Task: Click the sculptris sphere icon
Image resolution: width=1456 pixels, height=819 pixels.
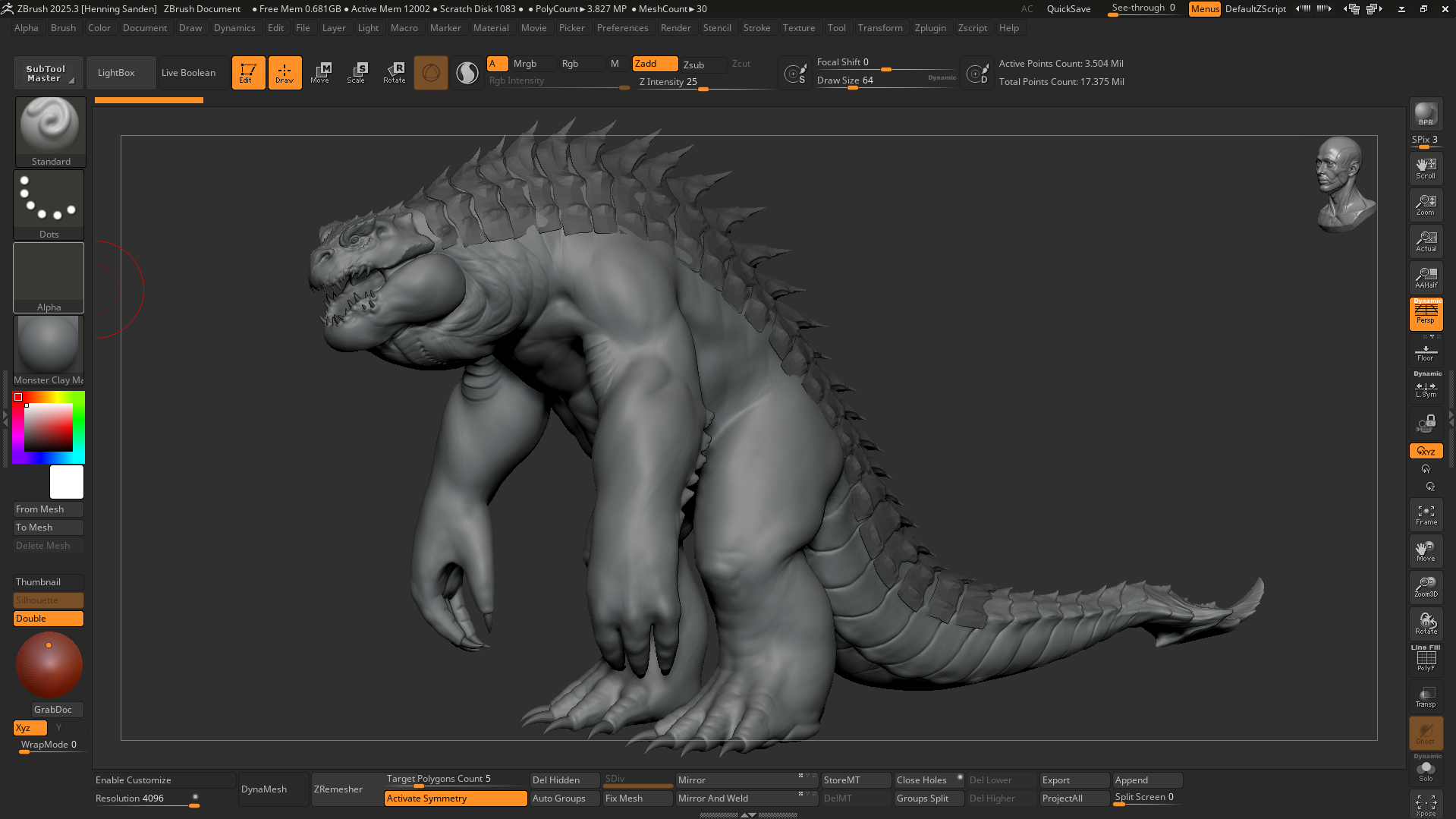Action: click(x=430, y=73)
